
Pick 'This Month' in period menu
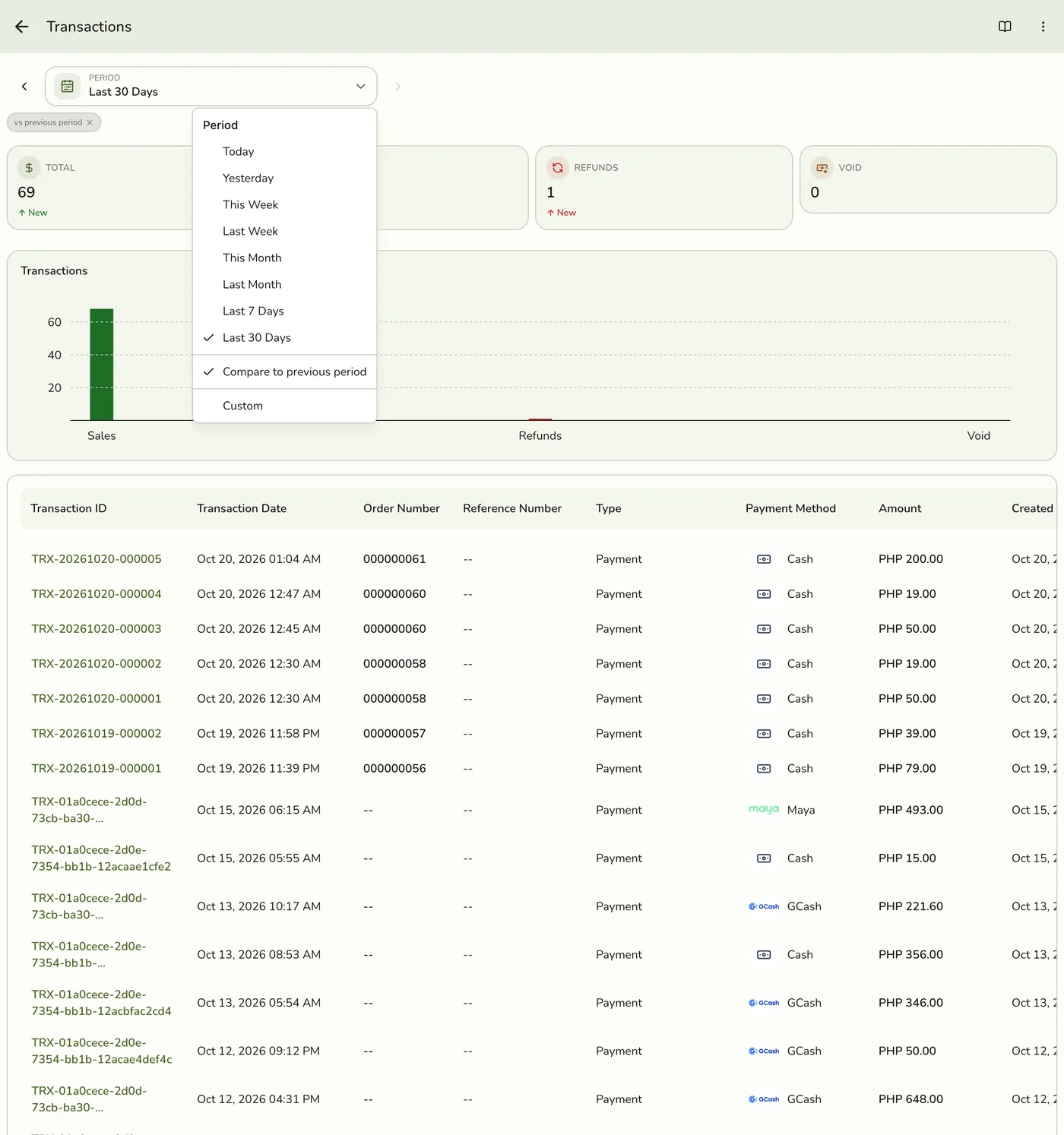(285, 258)
